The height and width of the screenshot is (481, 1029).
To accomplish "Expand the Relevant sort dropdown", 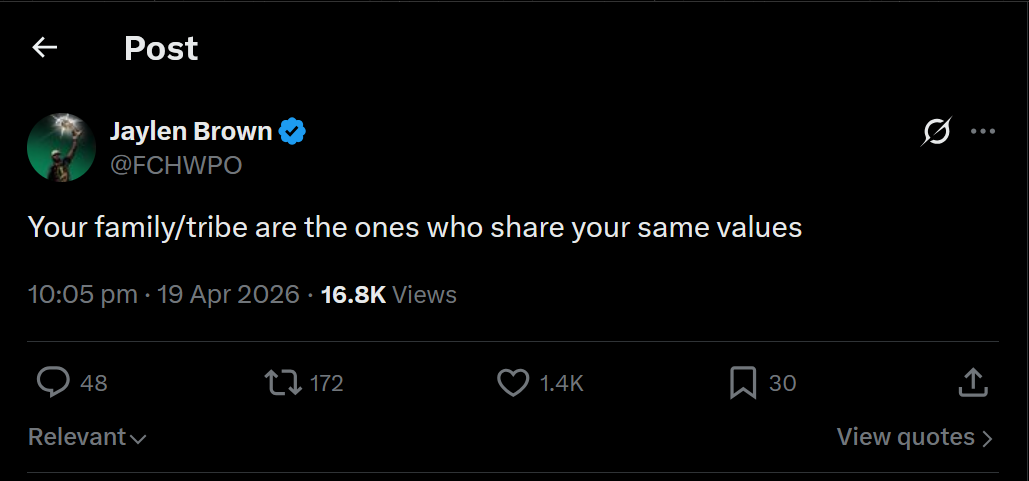I will 87,437.
